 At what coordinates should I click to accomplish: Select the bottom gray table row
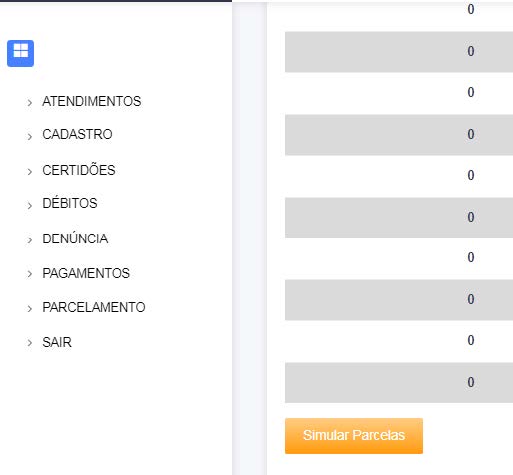coord(399,383)
